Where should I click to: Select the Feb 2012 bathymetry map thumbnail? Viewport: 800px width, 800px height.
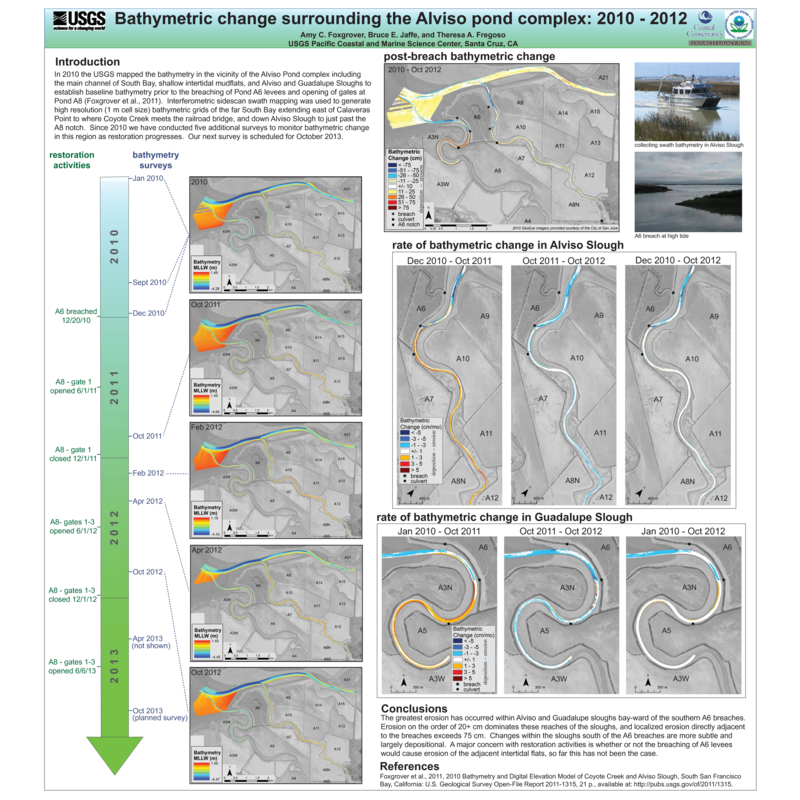pos(276,480)
